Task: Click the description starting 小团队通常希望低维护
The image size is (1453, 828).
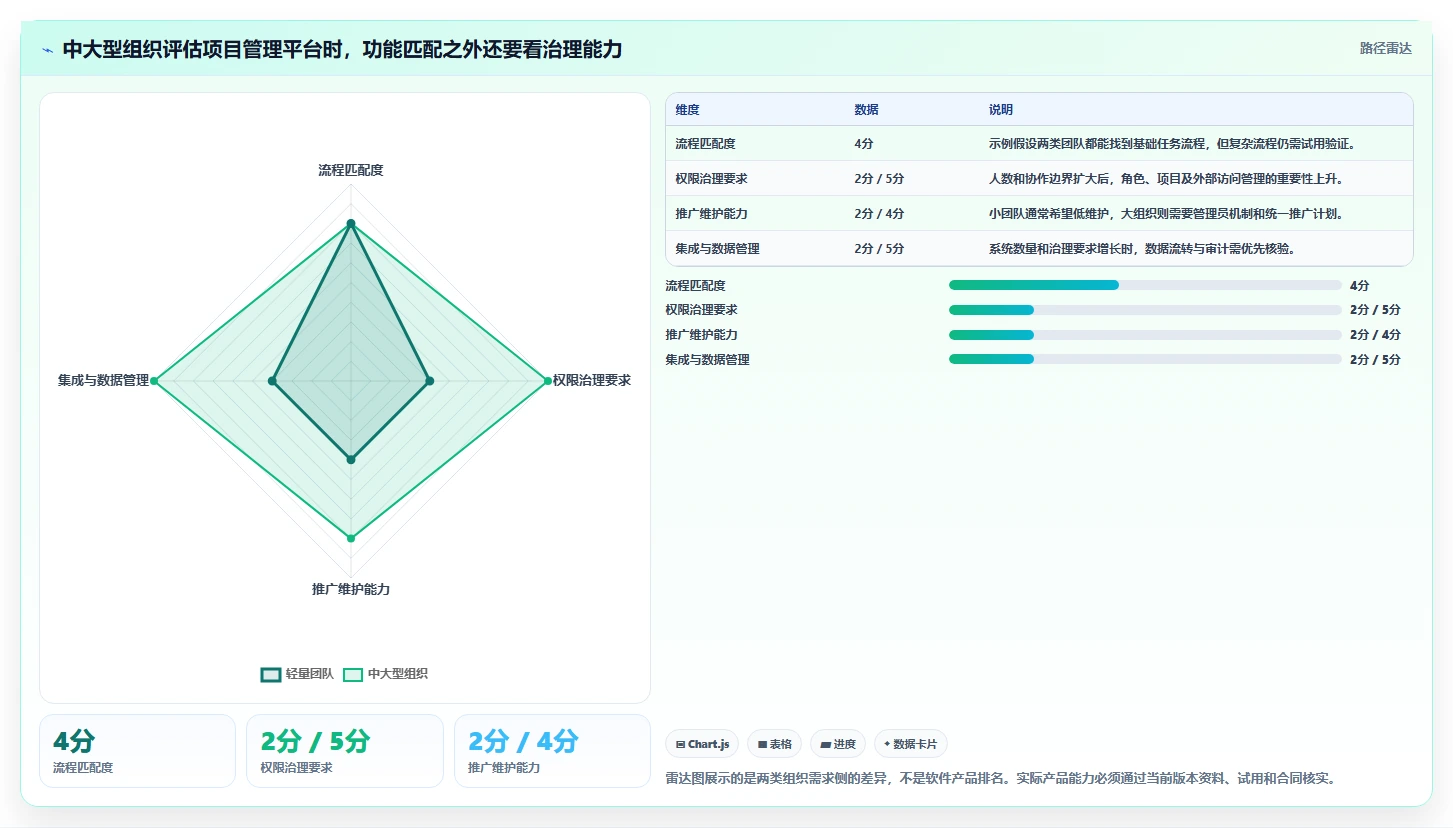Action: tap(1166, 214)
